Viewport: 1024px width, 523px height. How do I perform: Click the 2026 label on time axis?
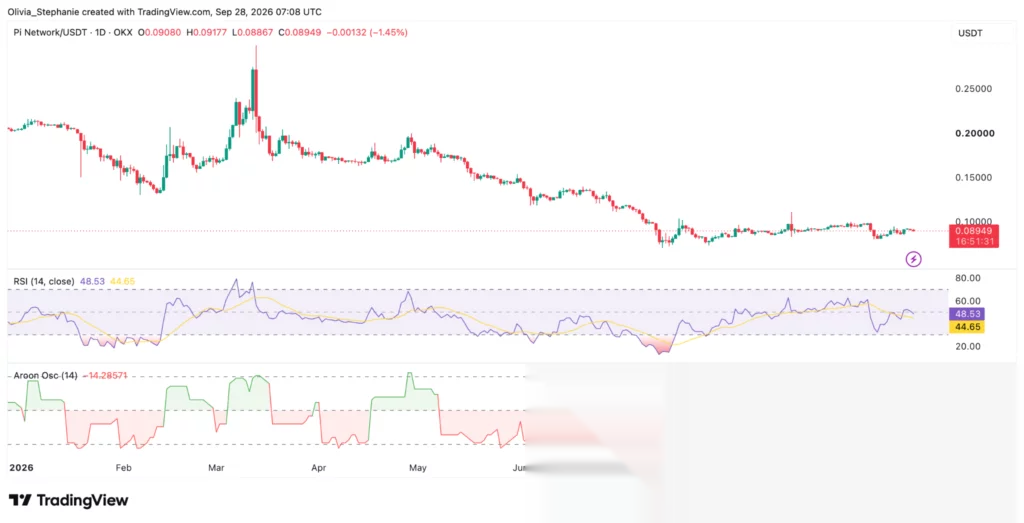click(x=22, y=468)
